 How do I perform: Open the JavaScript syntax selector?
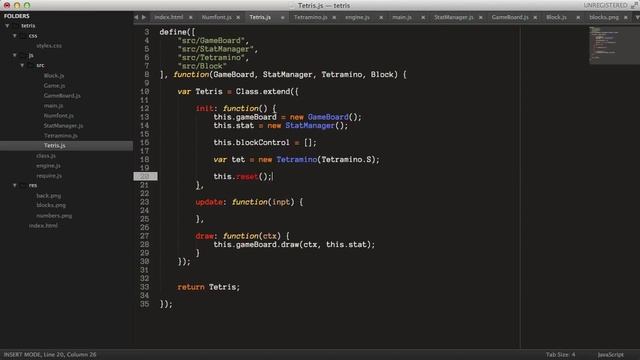coord(611,355)
